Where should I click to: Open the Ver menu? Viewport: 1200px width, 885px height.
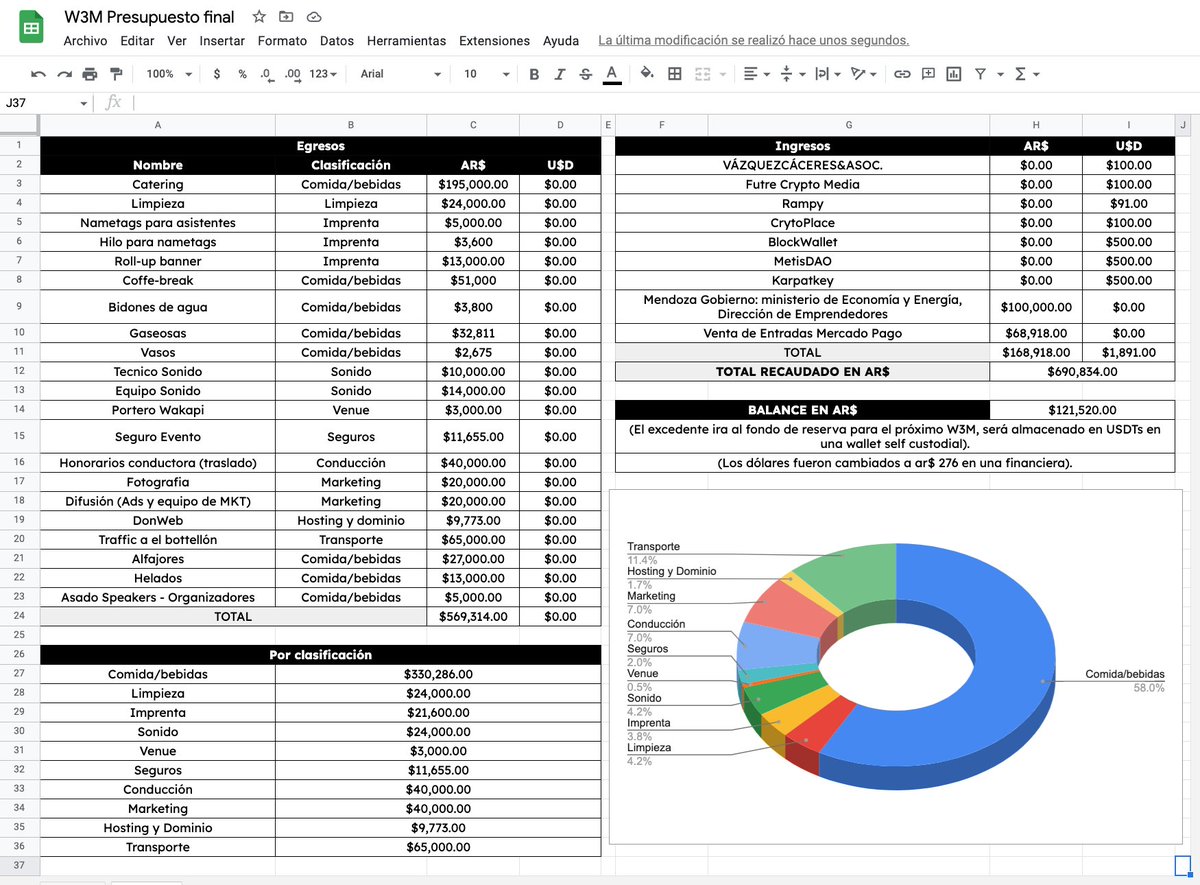(177, 41)
